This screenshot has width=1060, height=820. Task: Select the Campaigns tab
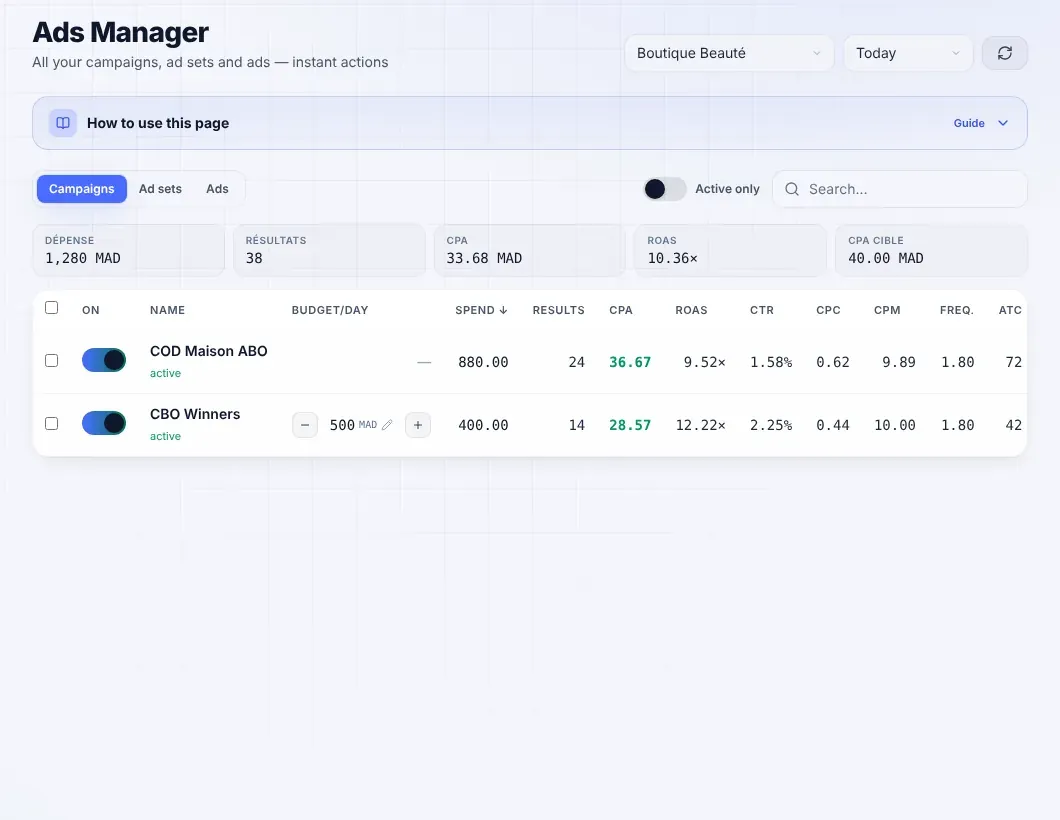[82, 189]
